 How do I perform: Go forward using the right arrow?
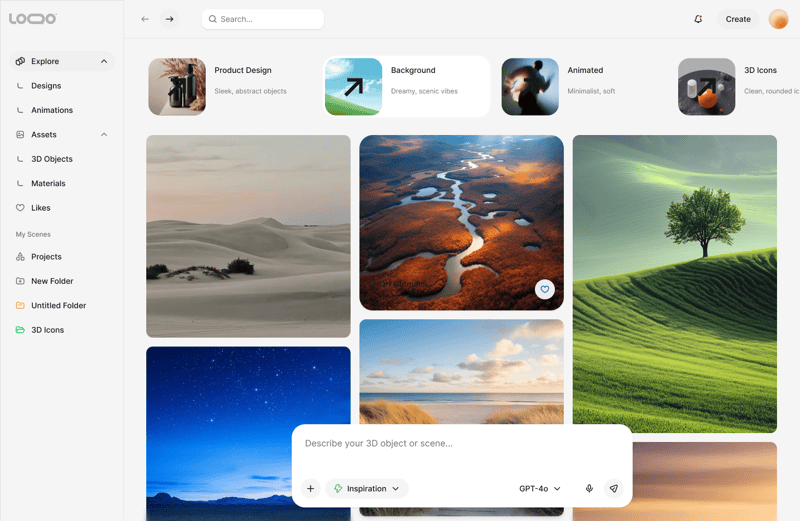pos(169,19)
